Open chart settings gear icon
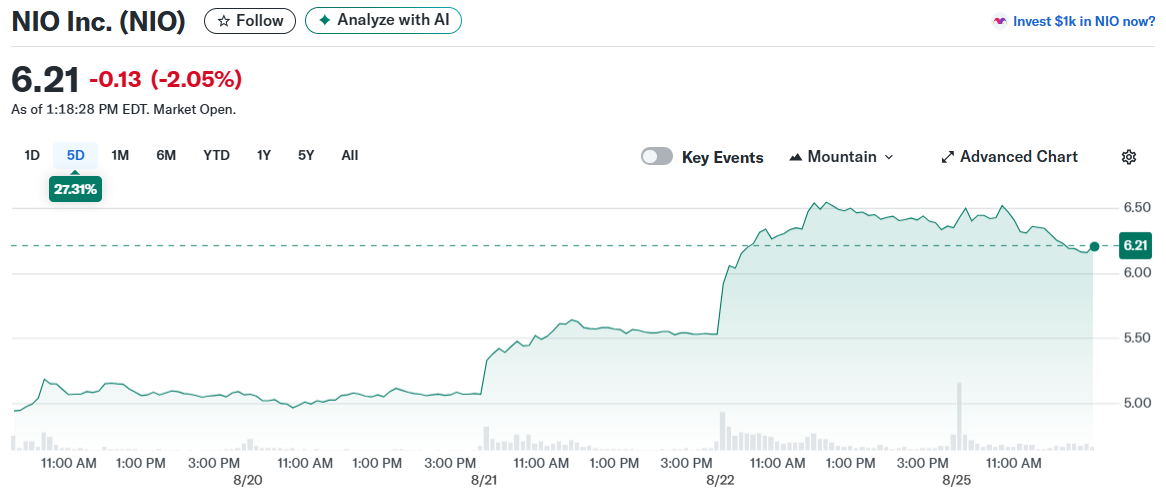Viewport: 1166px width, 491px height. click(x=1129, y=157)
